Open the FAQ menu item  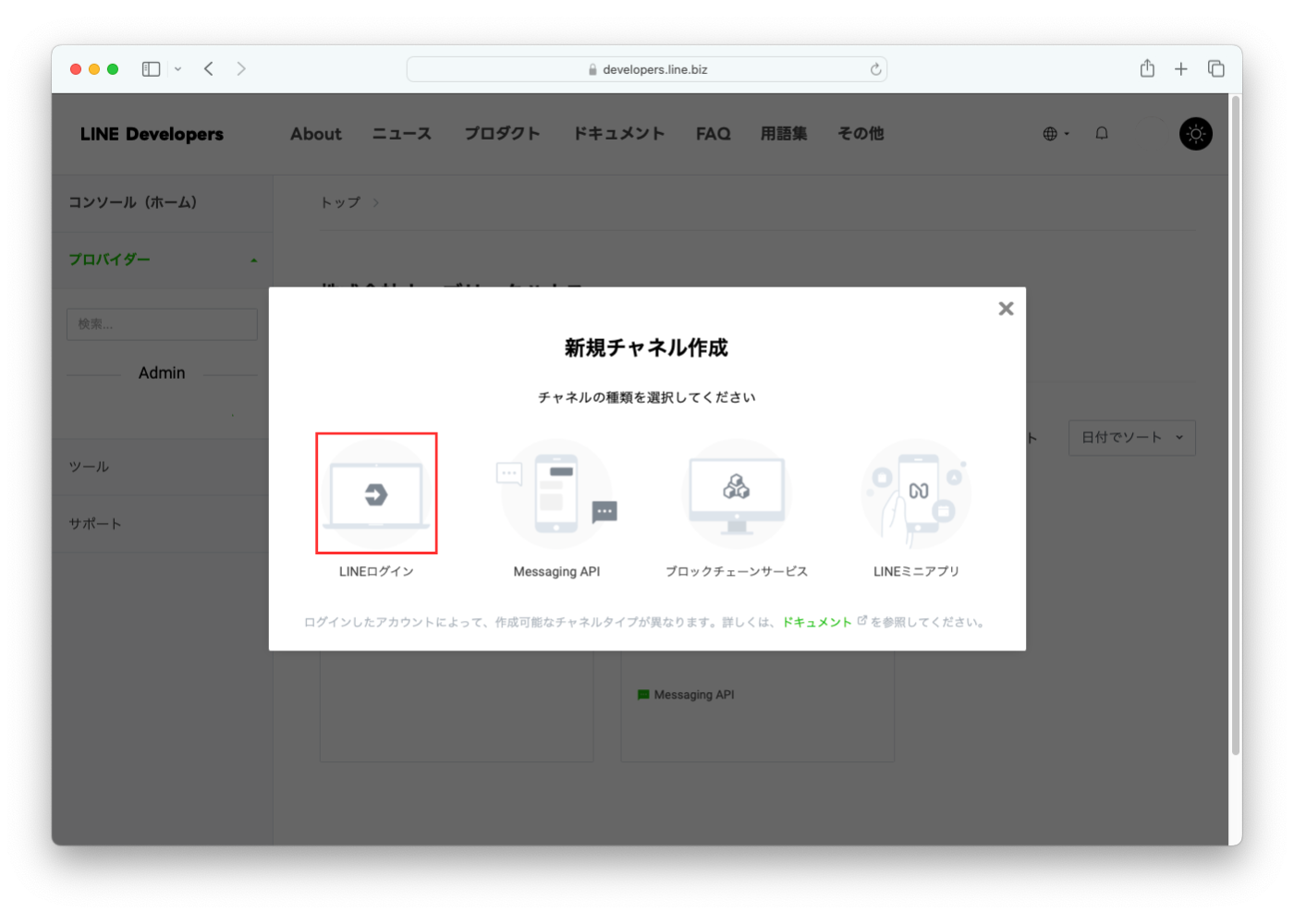714,134
